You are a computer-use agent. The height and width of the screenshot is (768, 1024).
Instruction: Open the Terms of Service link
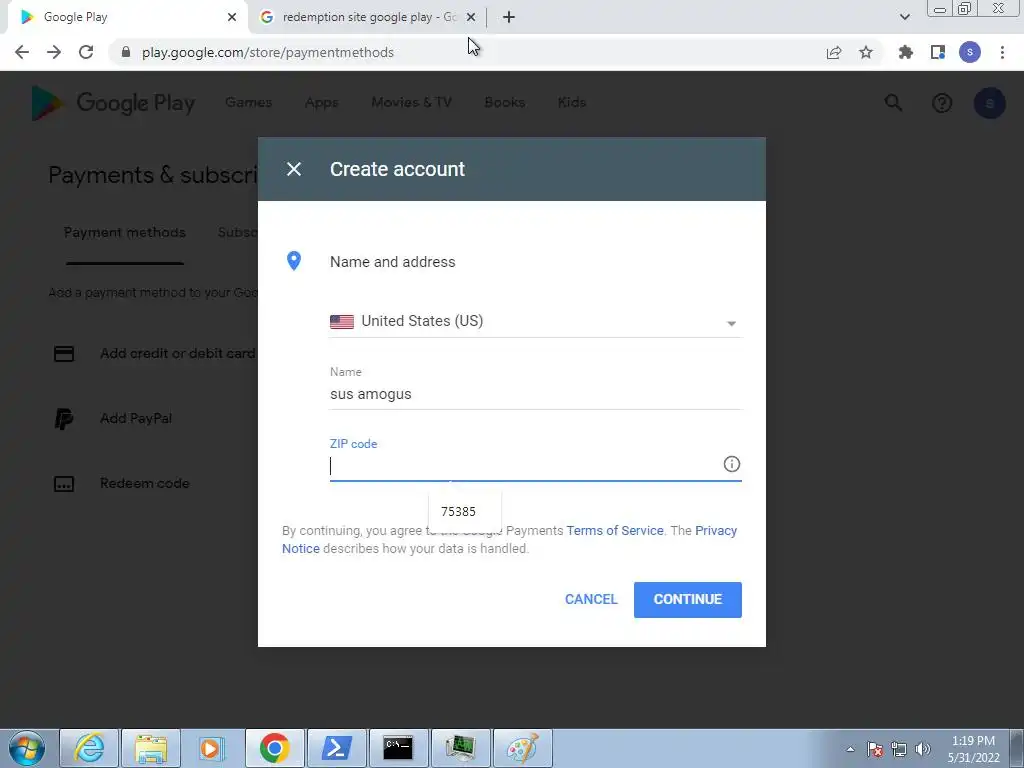pyautogui.click(x=615, y=530)
